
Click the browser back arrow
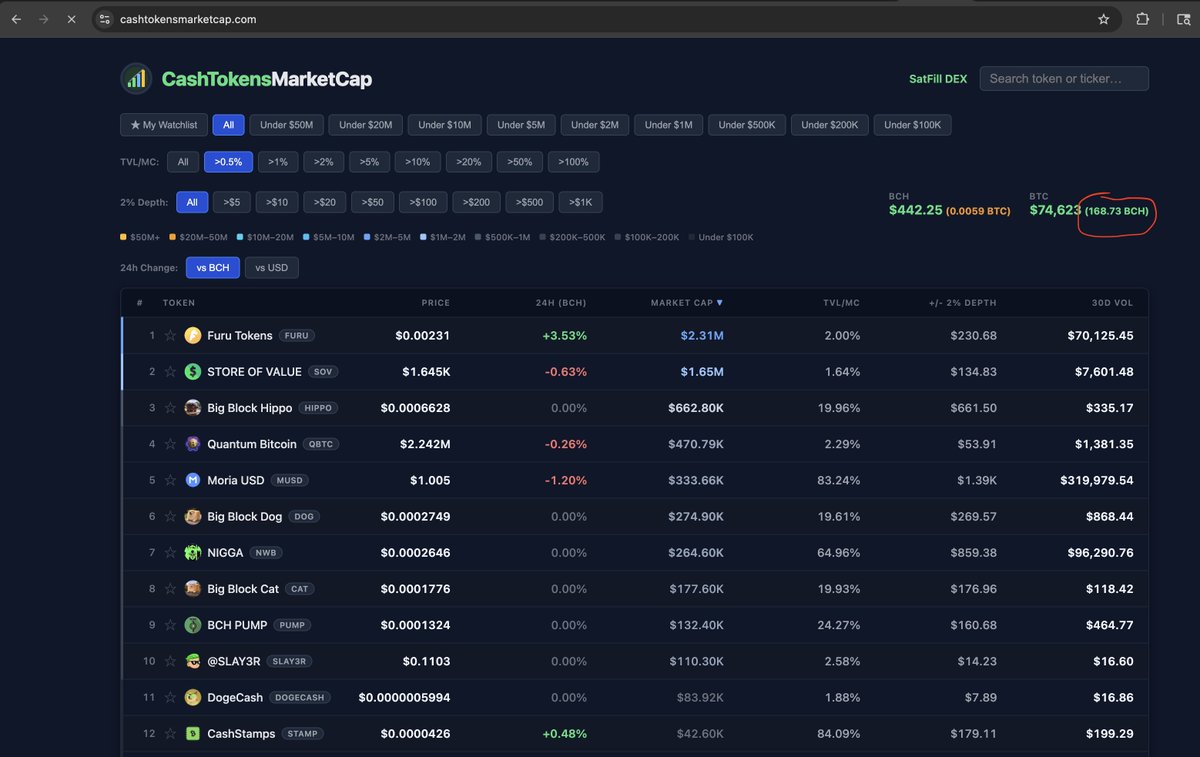click(16, 19)
